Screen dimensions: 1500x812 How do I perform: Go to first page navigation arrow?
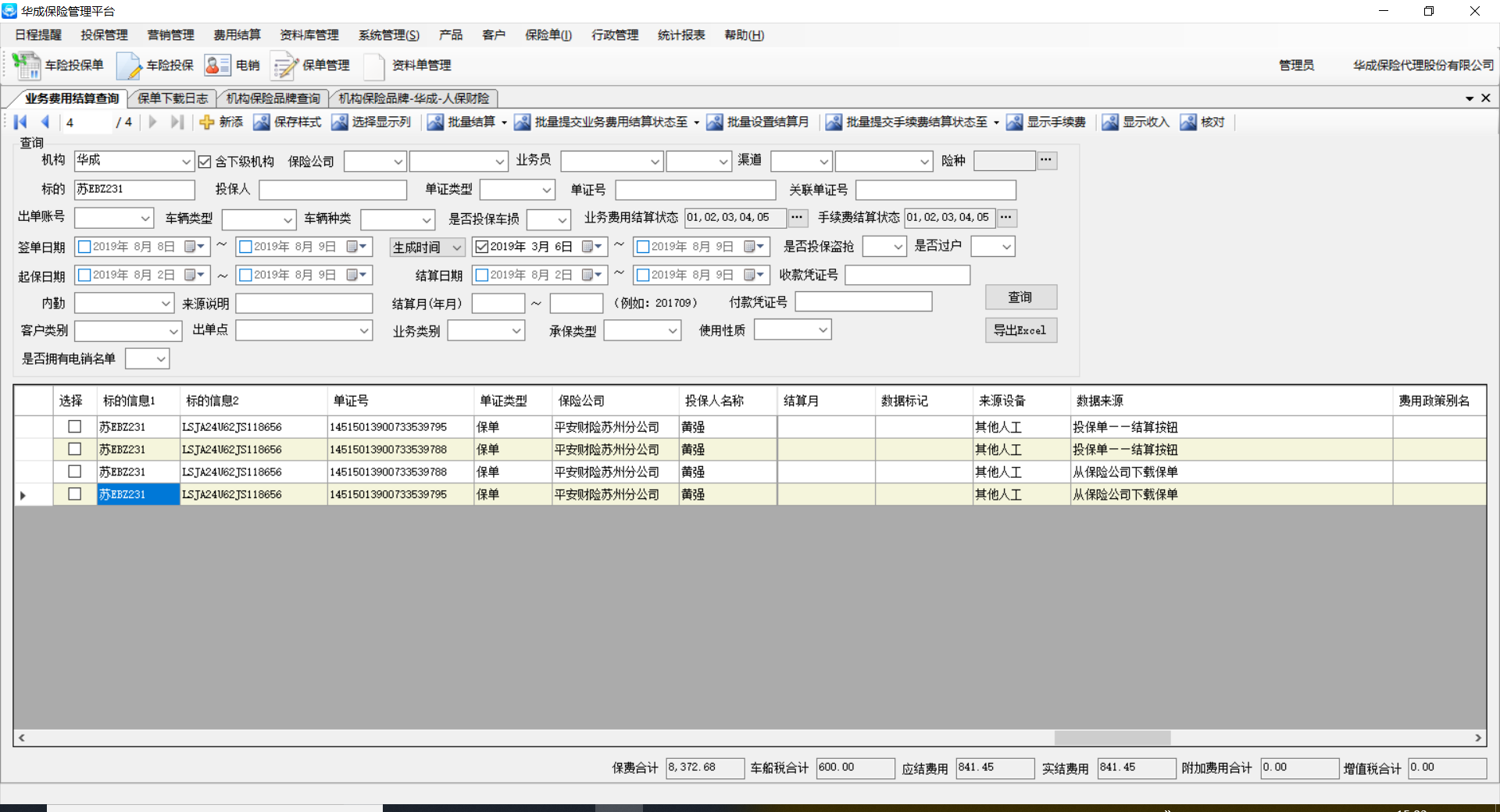tap(21, 122)
